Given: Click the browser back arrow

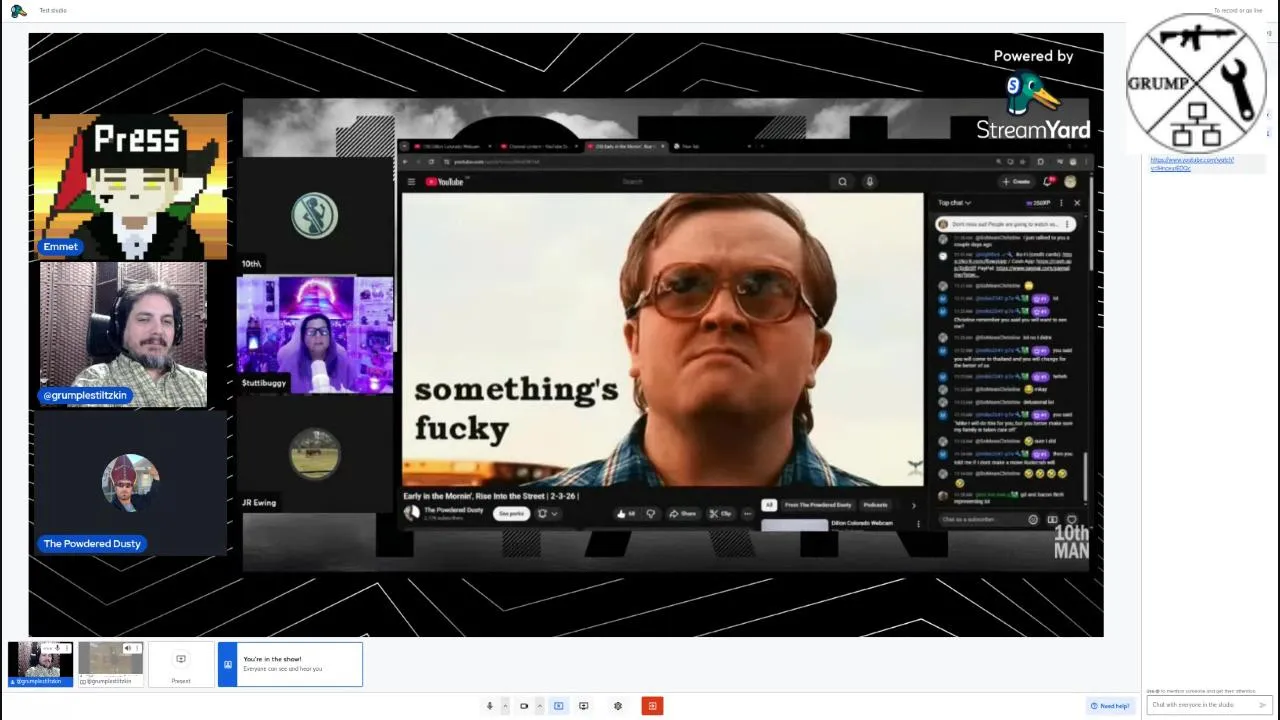Looking at the screenshot, I should point(406,162).
